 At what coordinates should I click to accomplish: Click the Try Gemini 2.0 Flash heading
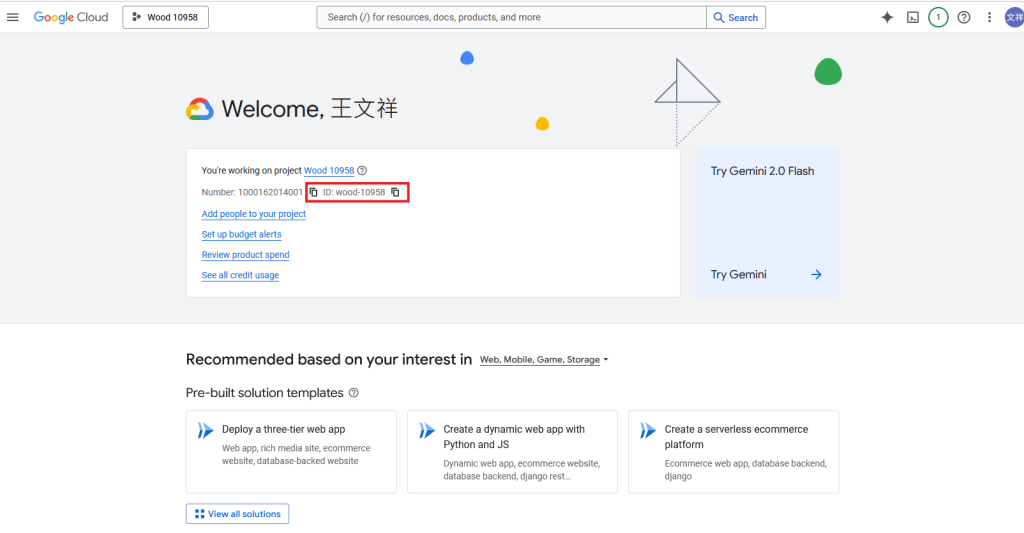(762, 171)
